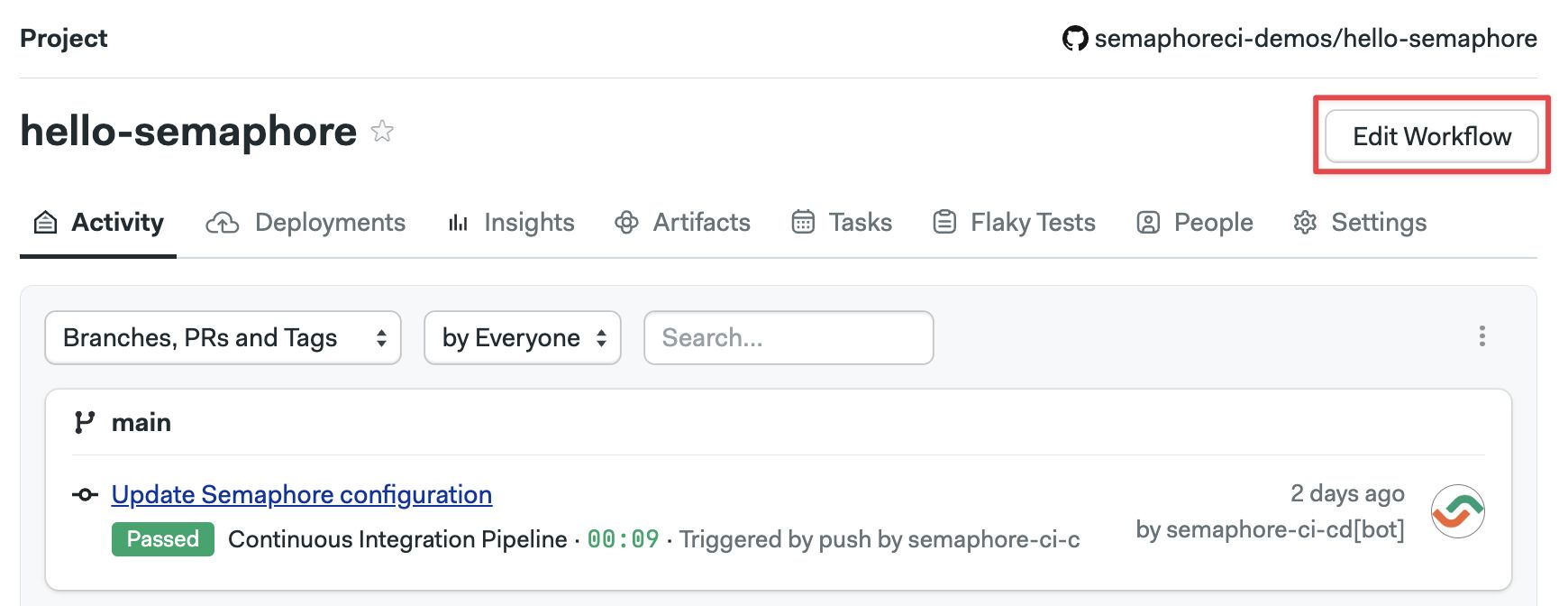Select the Activity tab
This screenshot has width=1568, height=606.
(x=98, y=223)
